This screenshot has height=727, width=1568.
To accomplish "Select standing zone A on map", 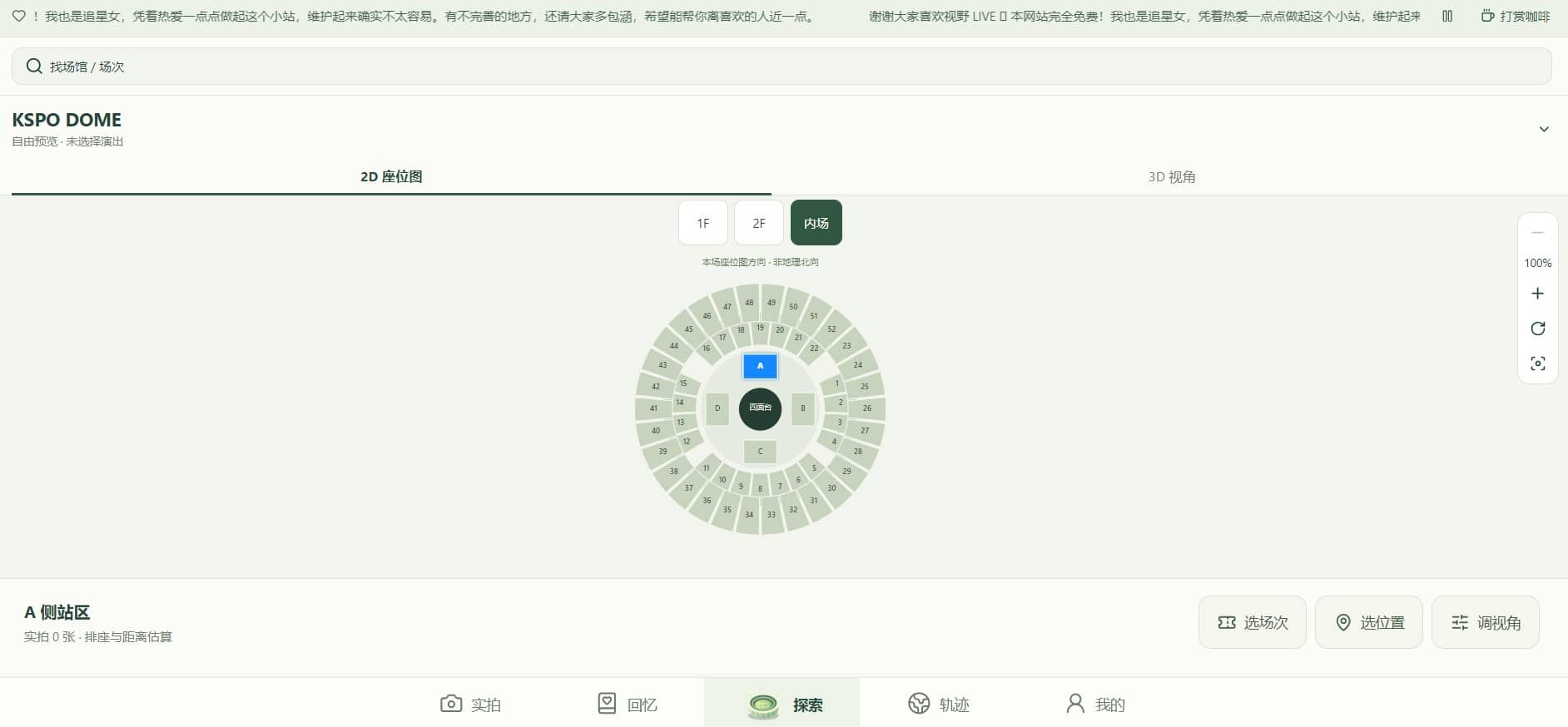I will tap(760, 366).
